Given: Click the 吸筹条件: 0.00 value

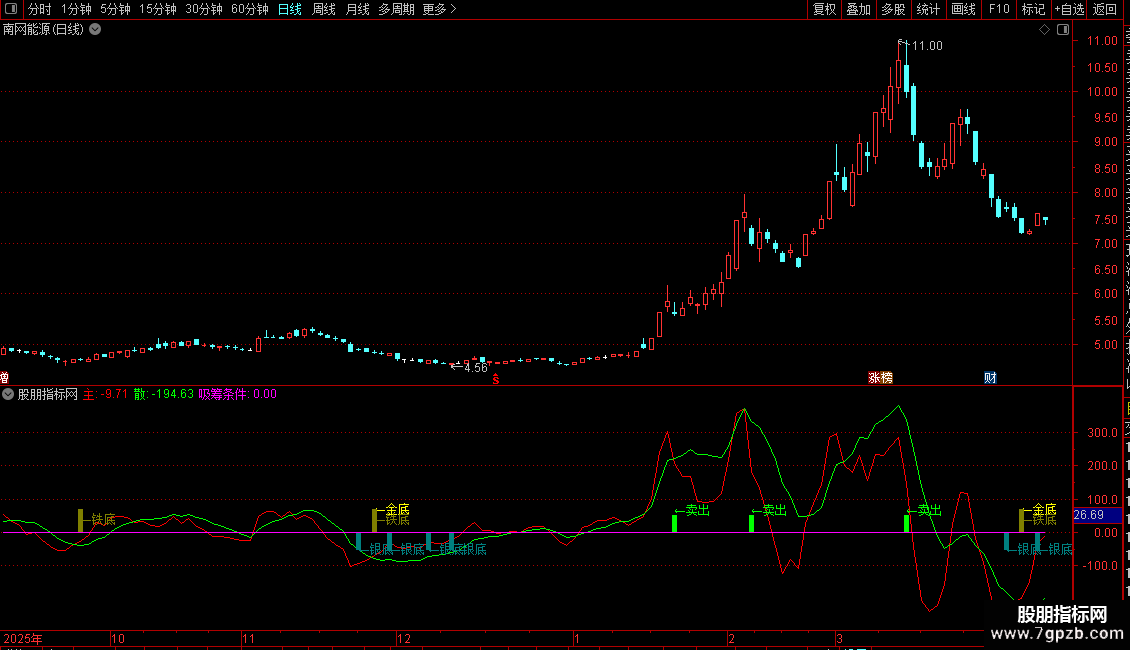Looking at the screenshot, I should (x=238, y=394).
